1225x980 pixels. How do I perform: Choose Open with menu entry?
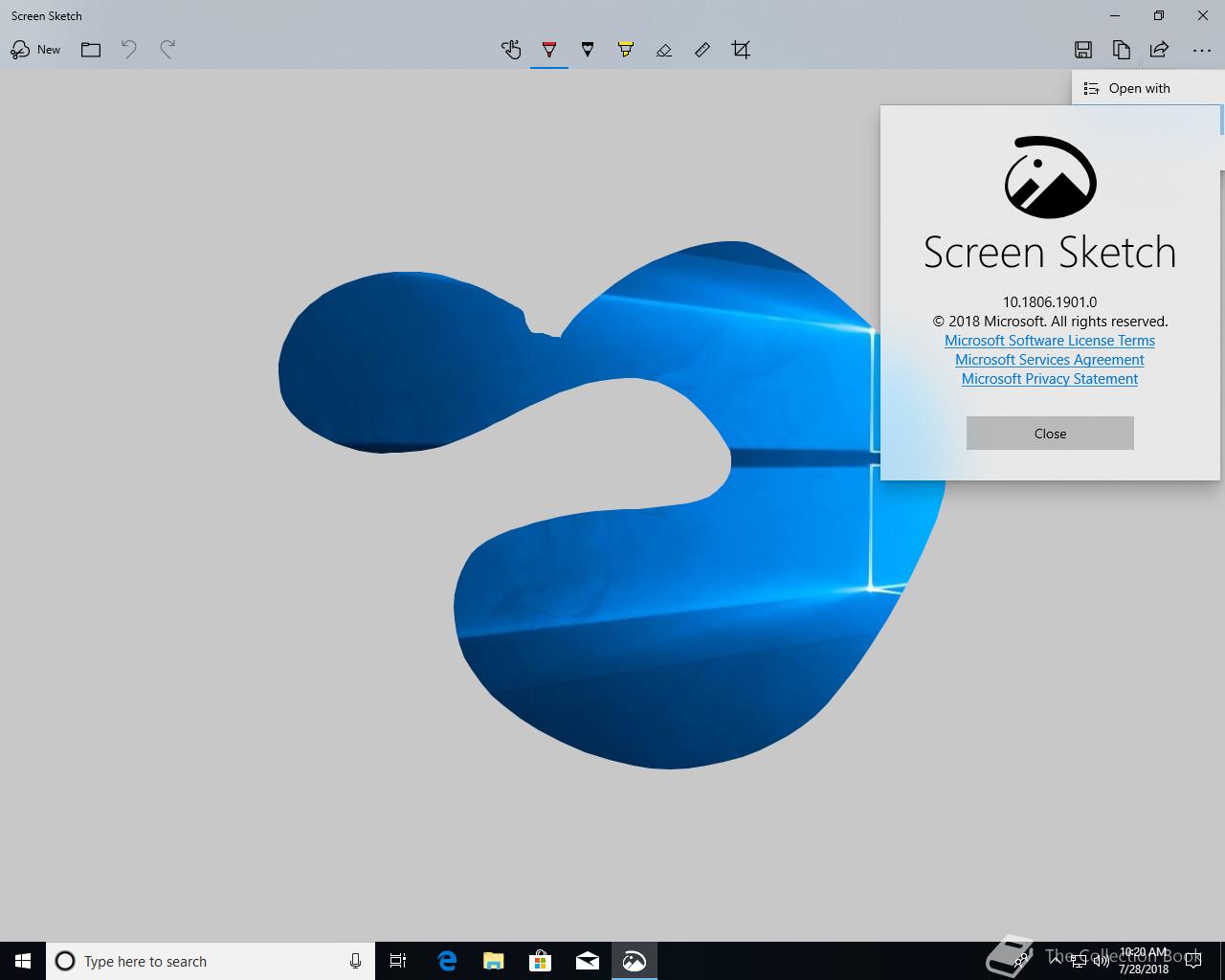click(1147, 88)
